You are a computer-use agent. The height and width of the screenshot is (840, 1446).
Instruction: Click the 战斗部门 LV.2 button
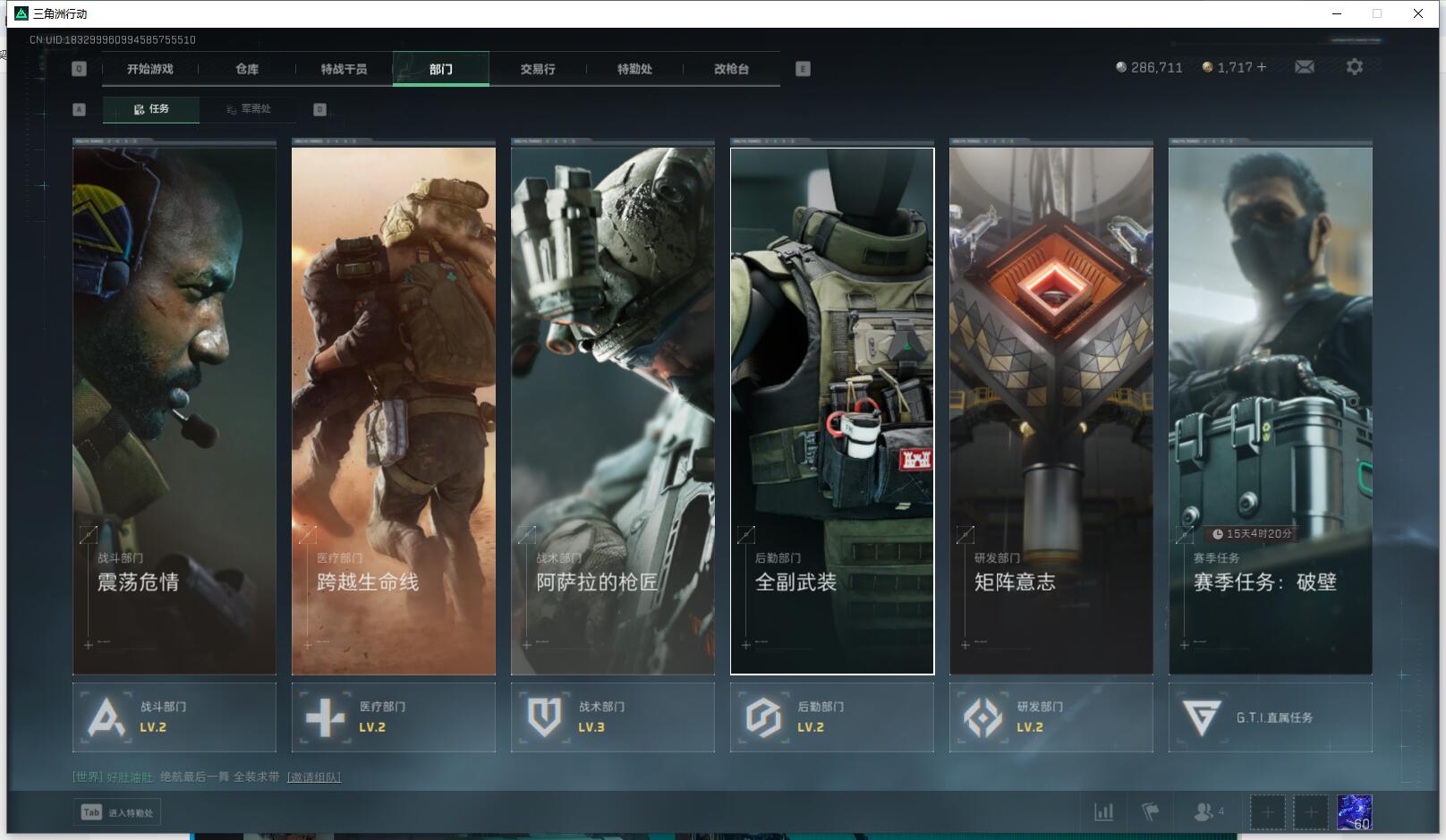click(x=174, y=717)
